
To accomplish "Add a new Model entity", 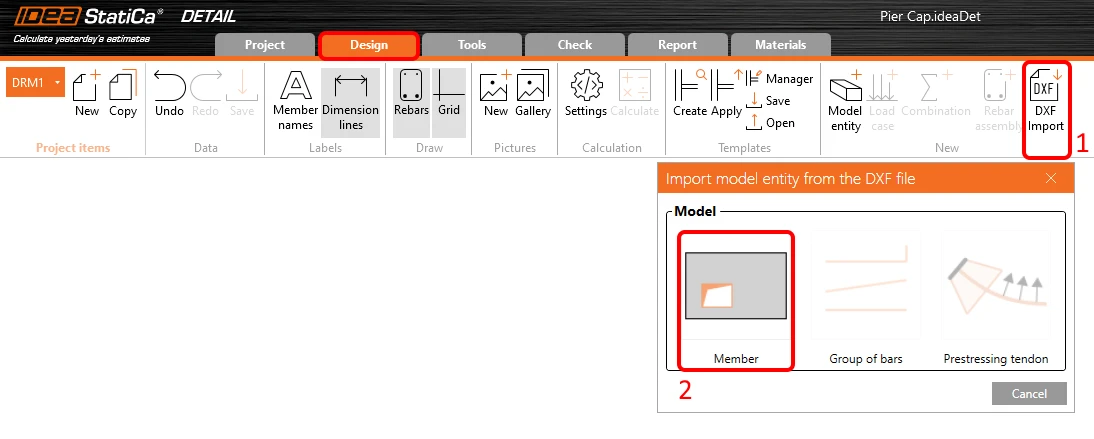I will 846,101.
